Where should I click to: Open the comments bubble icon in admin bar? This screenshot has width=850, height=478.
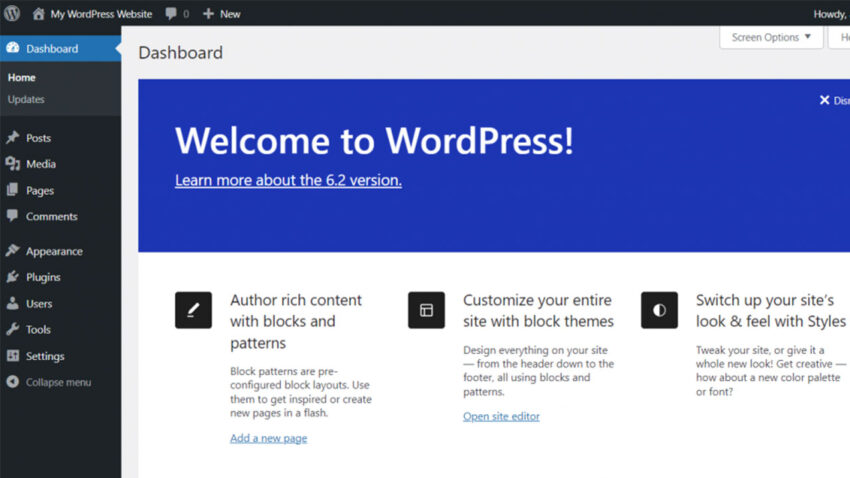click(x=171, y=14)
